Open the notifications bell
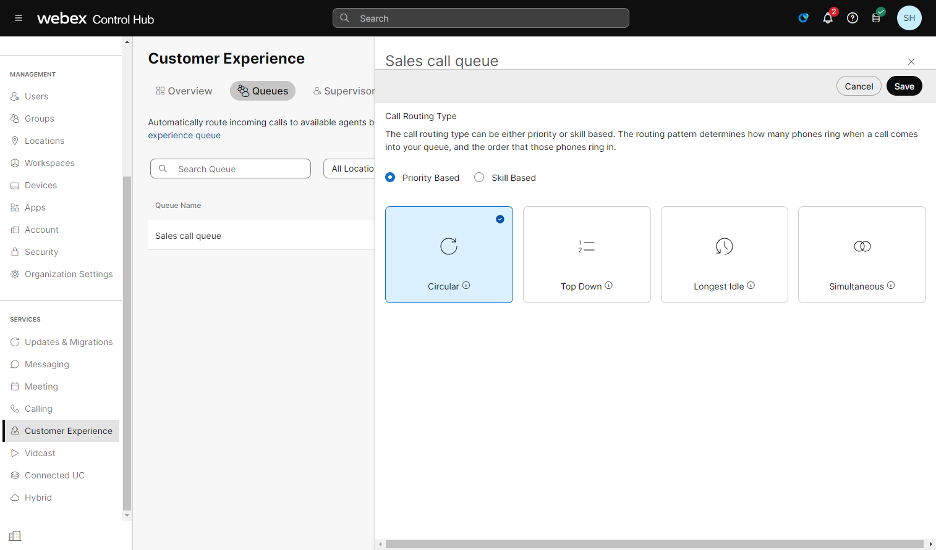Viewport: 936px width, 550px height. [828, 18]
